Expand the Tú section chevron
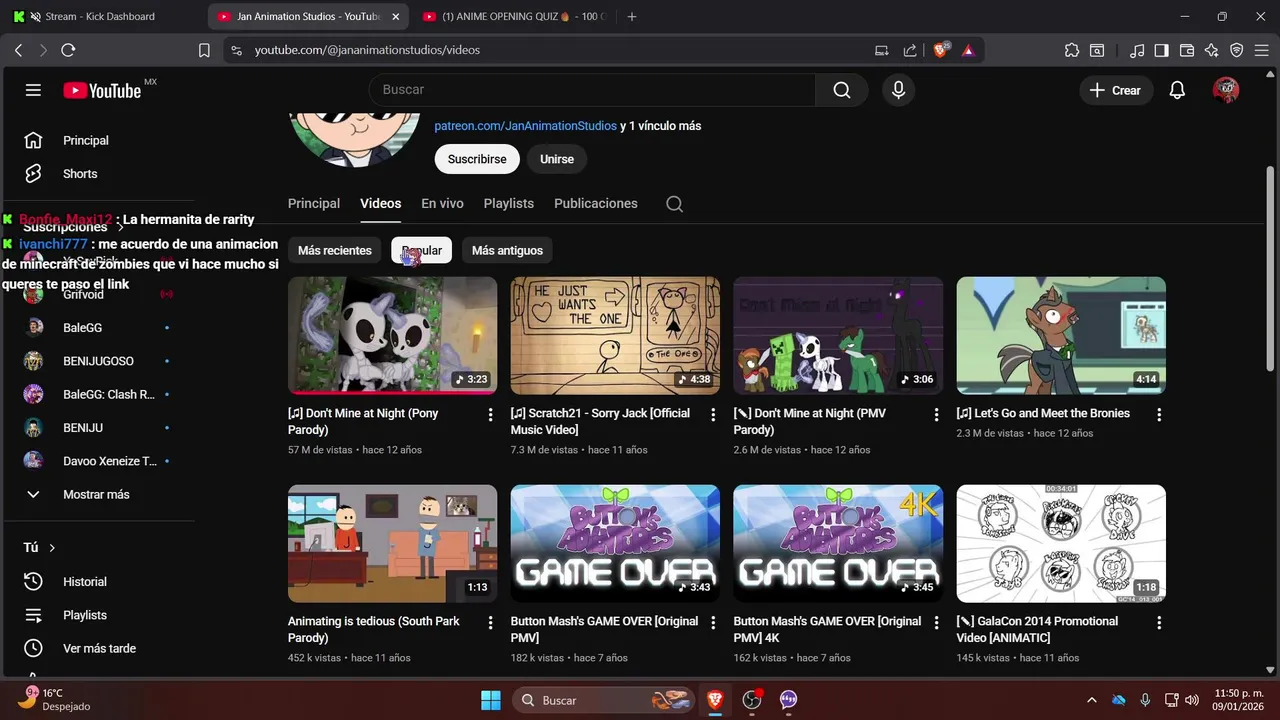Screen dimensions: 1280x720 point(52,548)
